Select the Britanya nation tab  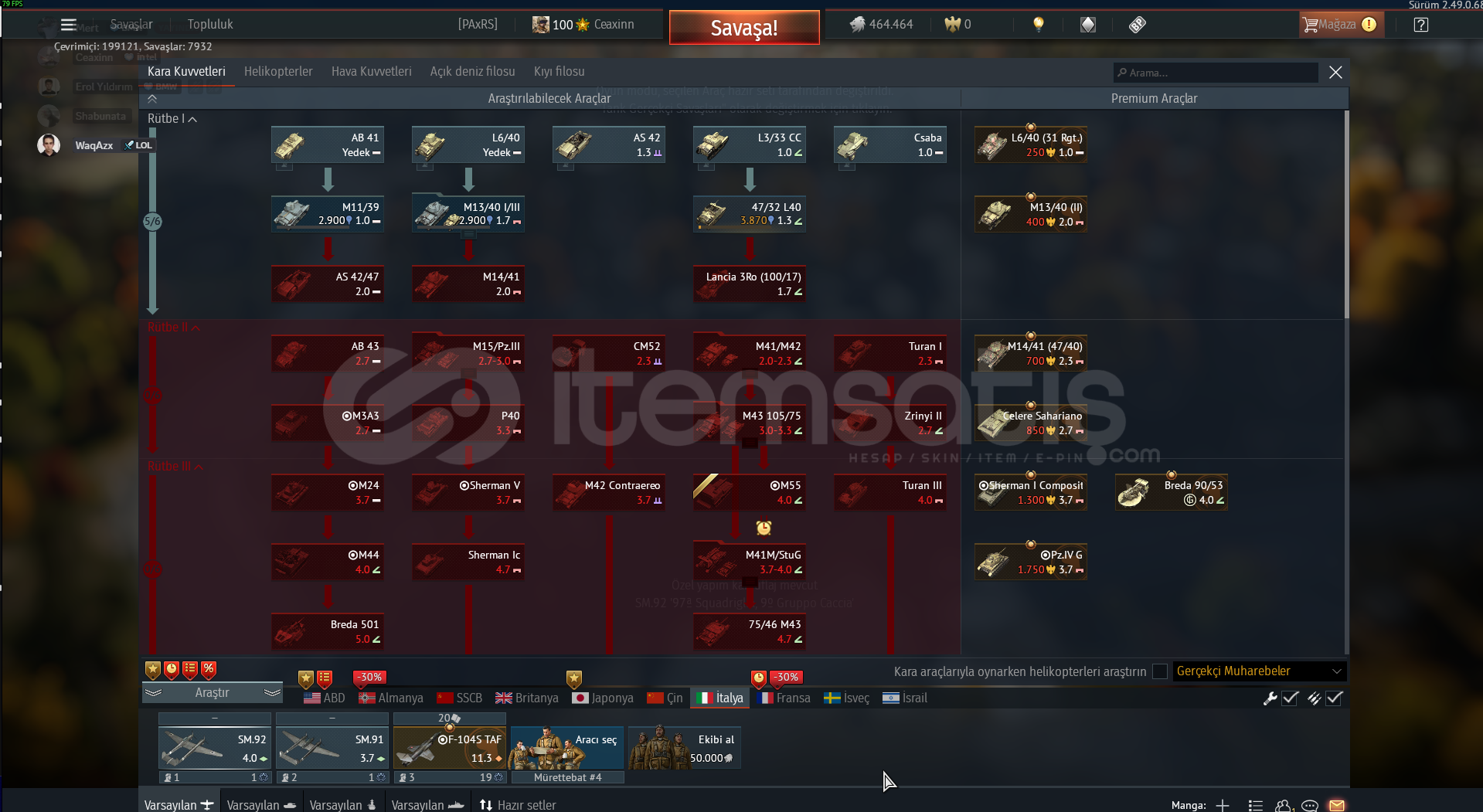(x=527, y=698)
